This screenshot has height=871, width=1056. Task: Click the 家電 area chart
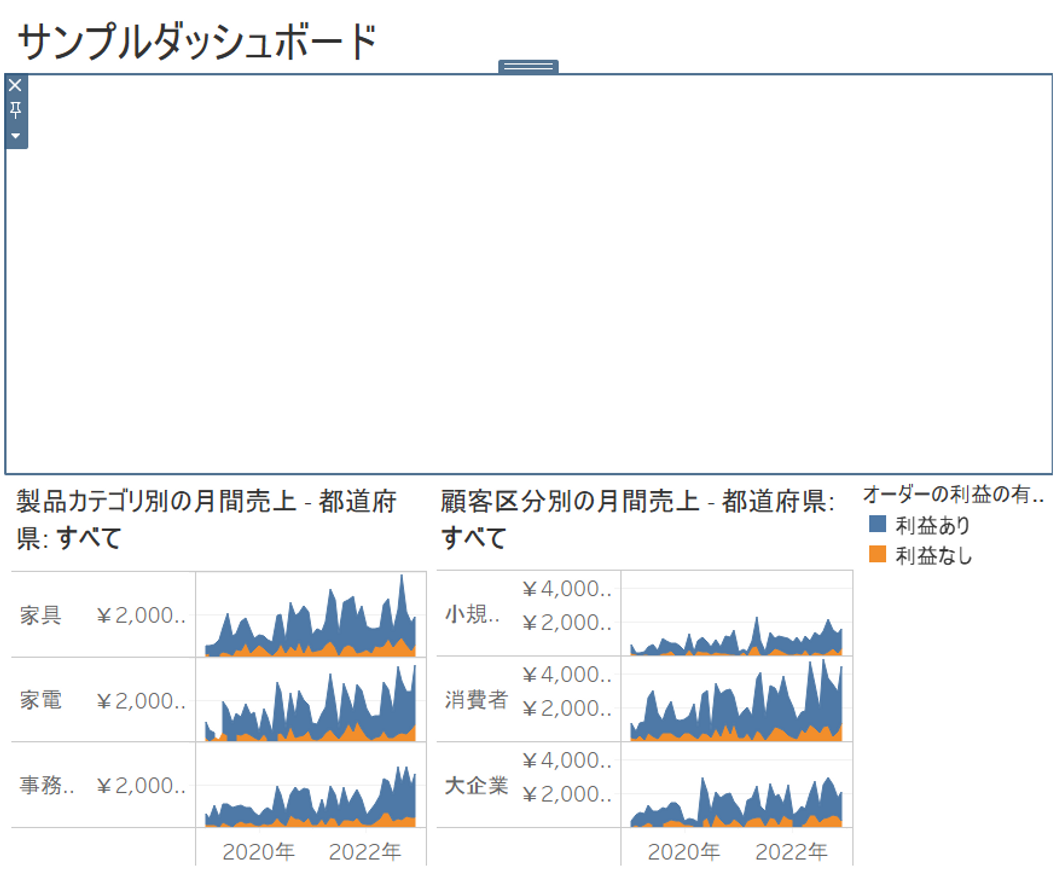click(x=310, y=700)
